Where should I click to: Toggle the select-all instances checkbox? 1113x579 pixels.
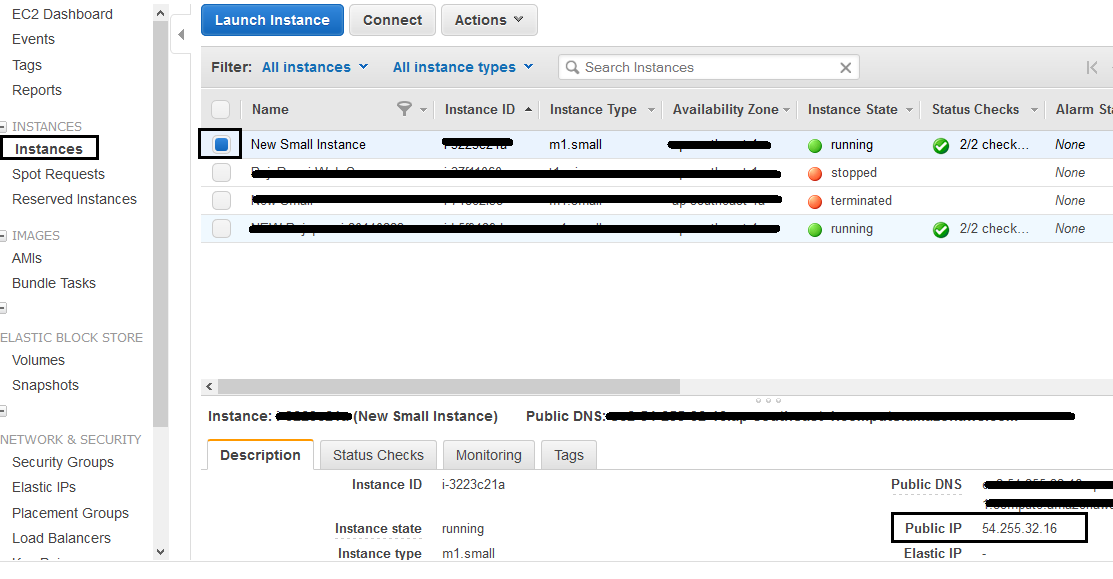click(x=219, y=108)
